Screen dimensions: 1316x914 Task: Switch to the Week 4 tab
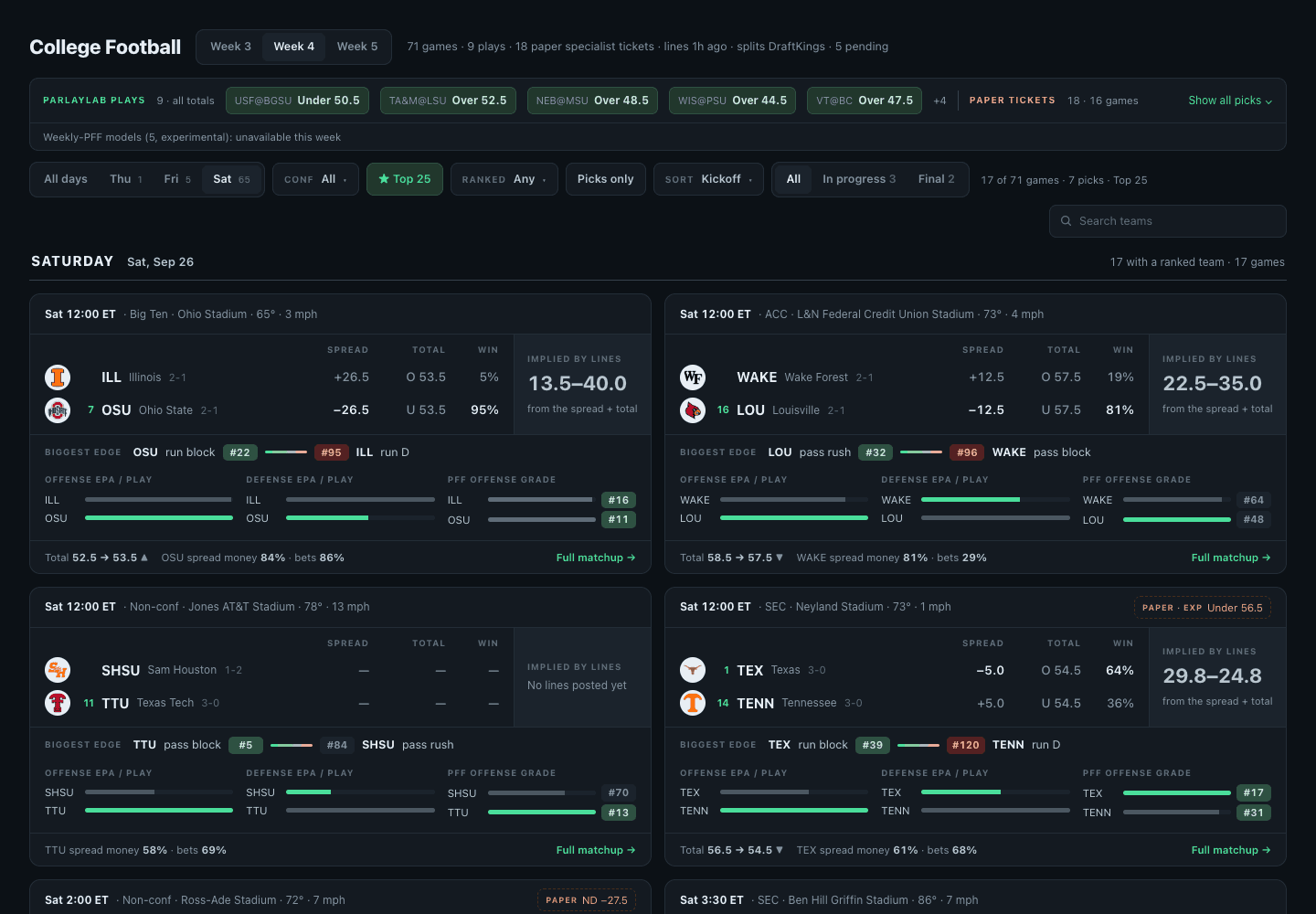[x=294, y=47]
